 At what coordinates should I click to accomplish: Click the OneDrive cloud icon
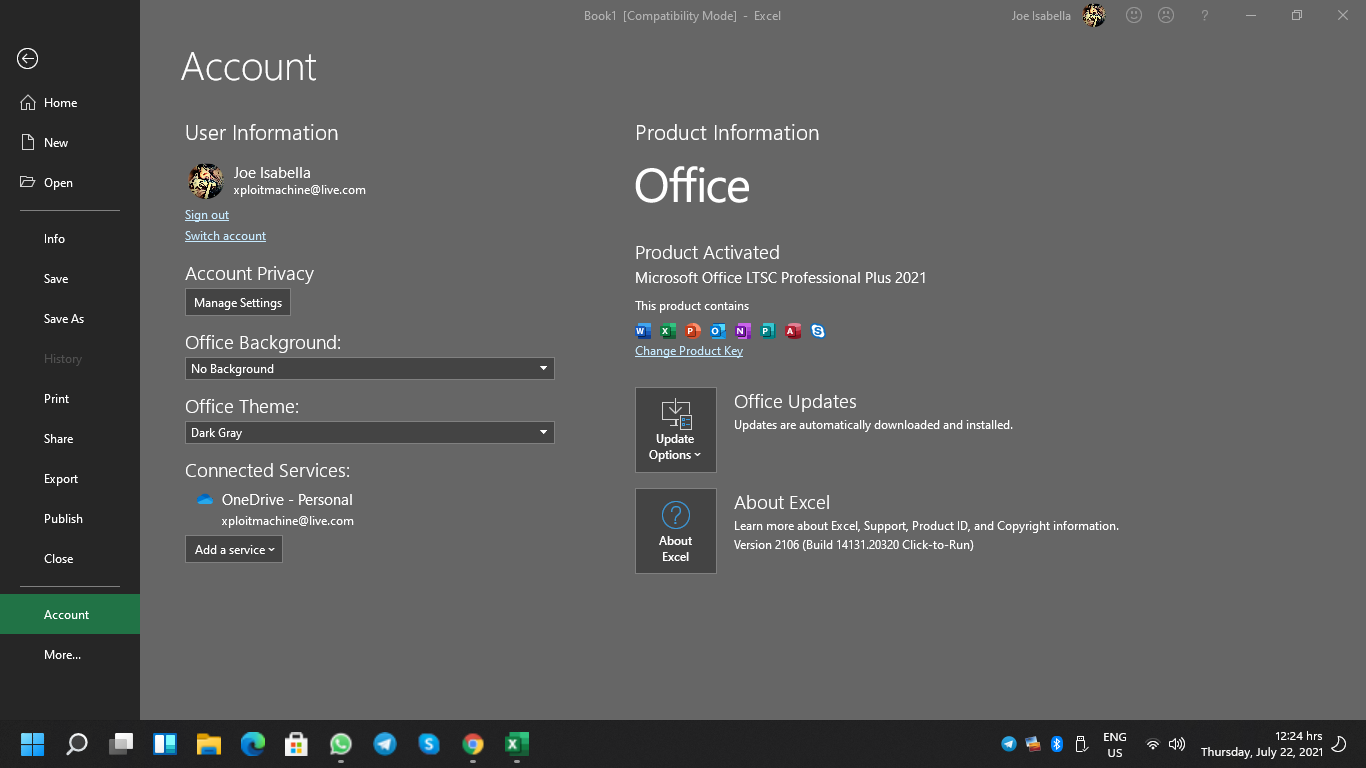click(205, 500)
